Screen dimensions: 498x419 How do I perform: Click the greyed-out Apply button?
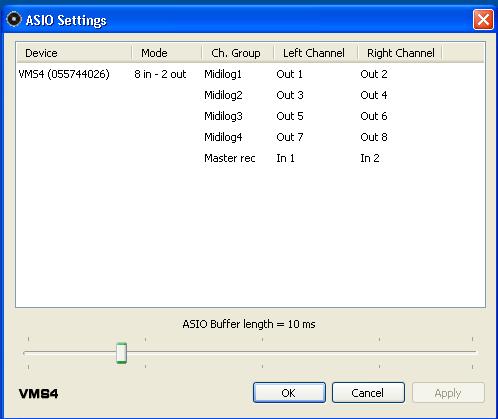coord(448,393)
